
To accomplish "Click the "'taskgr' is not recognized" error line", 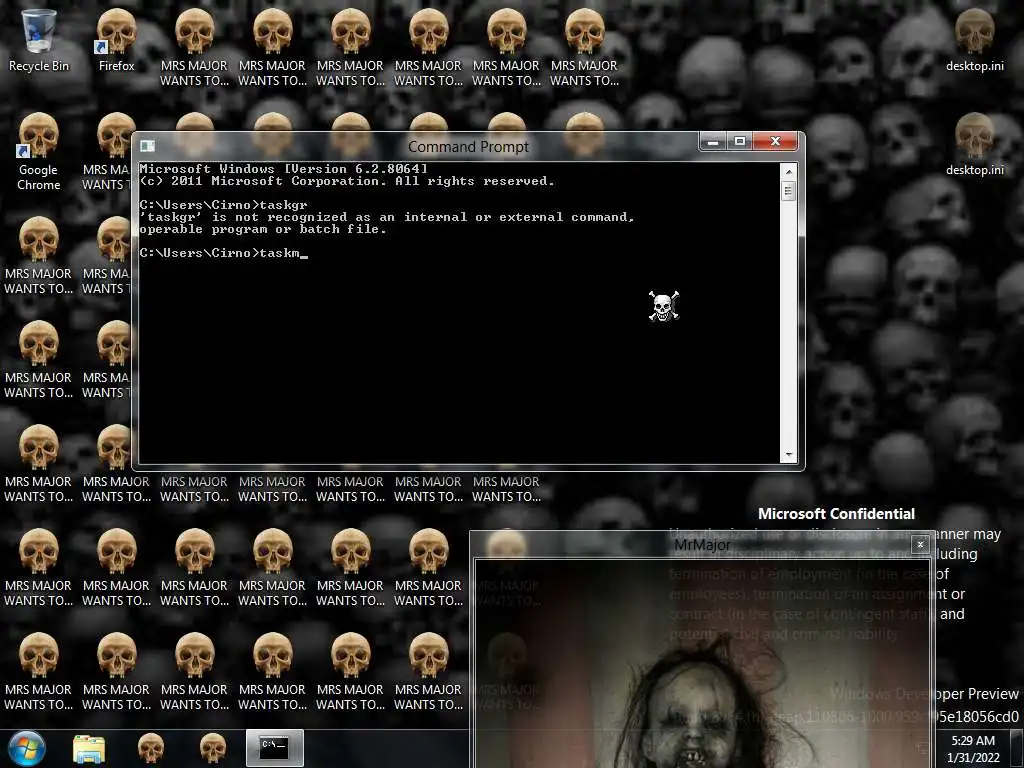I will pos(387,217).
